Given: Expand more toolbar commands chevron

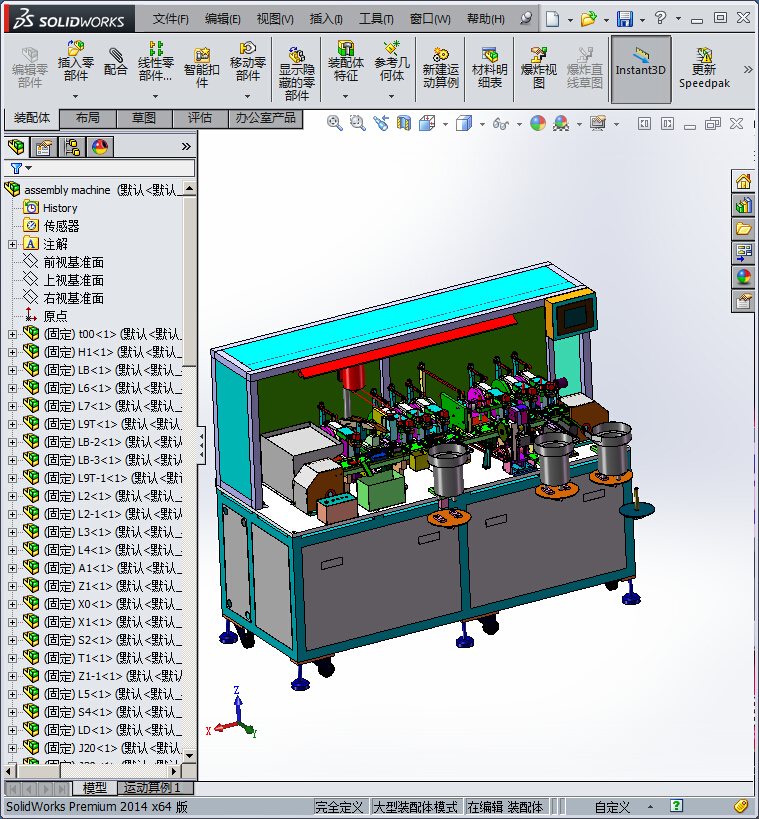Looking at the screenshot, I should (748, 69).
